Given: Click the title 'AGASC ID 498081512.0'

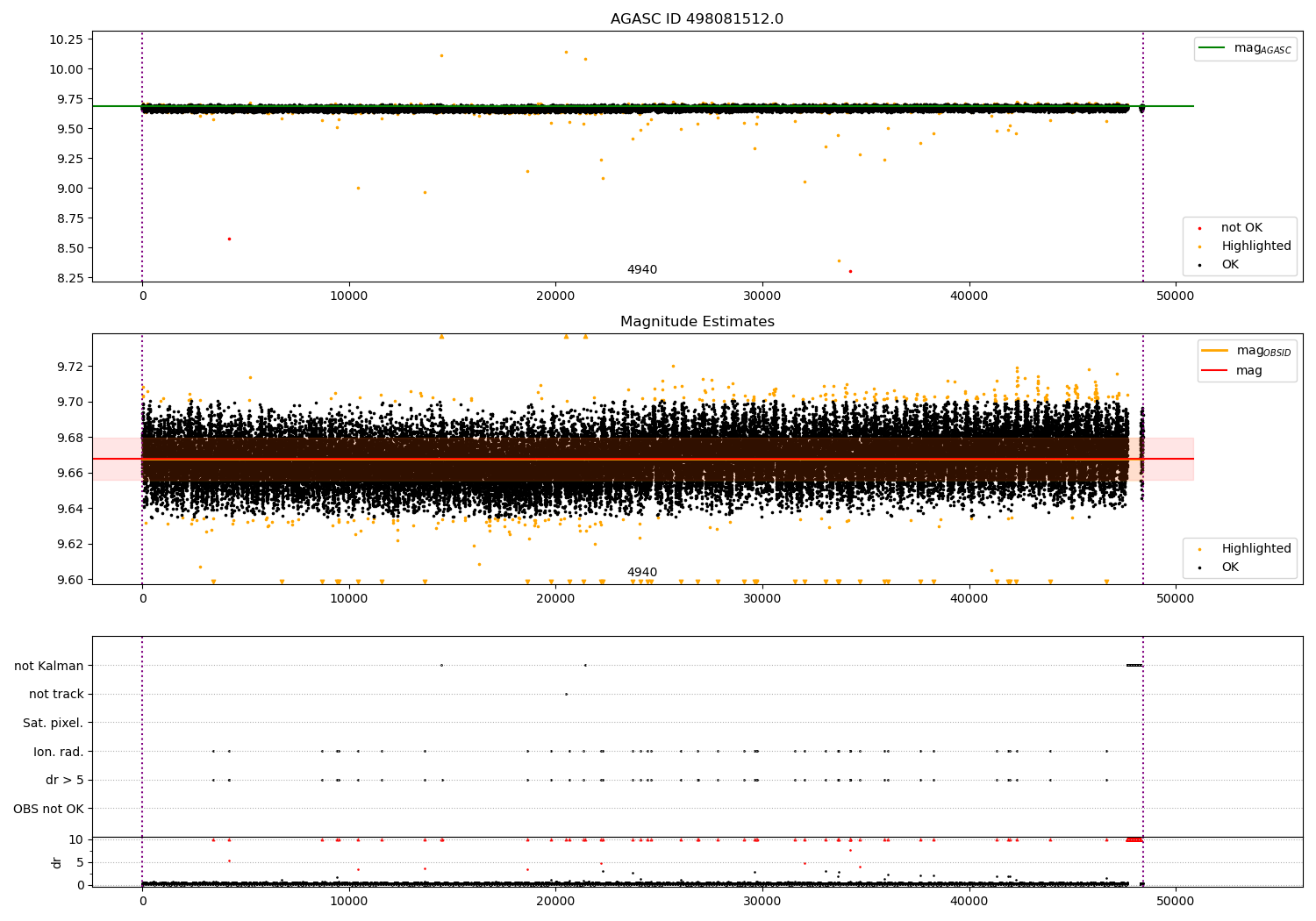Looking at the screenshot, I should pyautogui.click(x=697, y=19).
